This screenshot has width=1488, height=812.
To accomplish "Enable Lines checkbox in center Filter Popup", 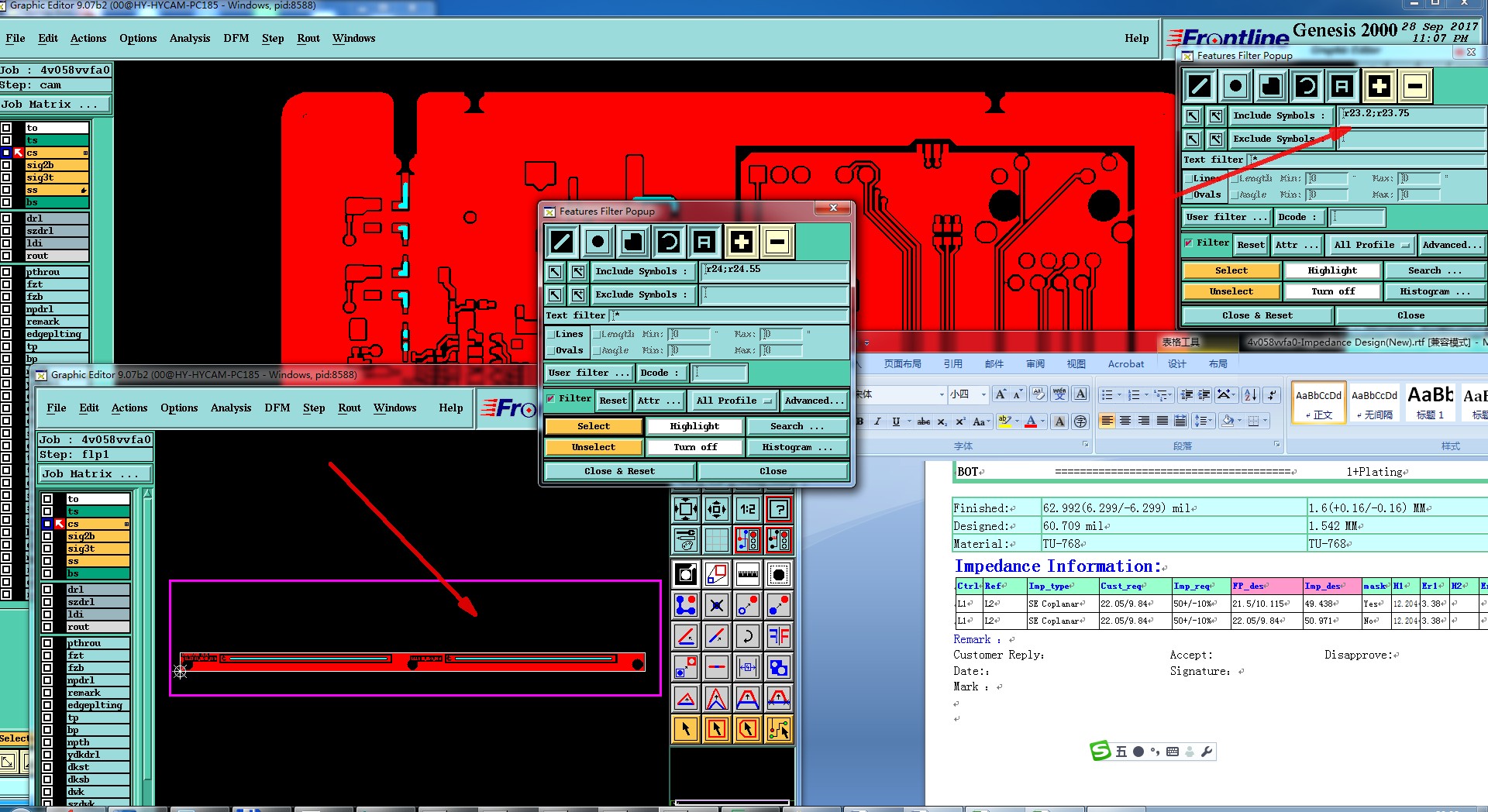I will click(550, 334).
